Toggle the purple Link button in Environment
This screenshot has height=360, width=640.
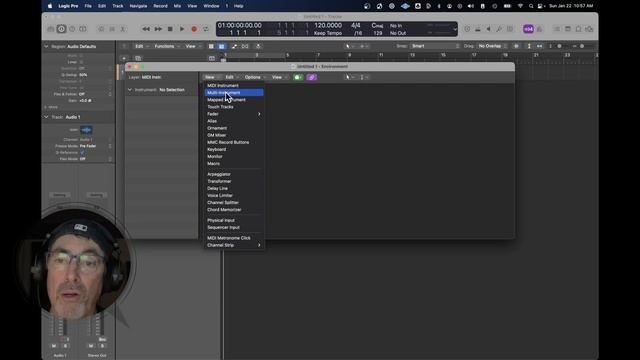[311, 77]
